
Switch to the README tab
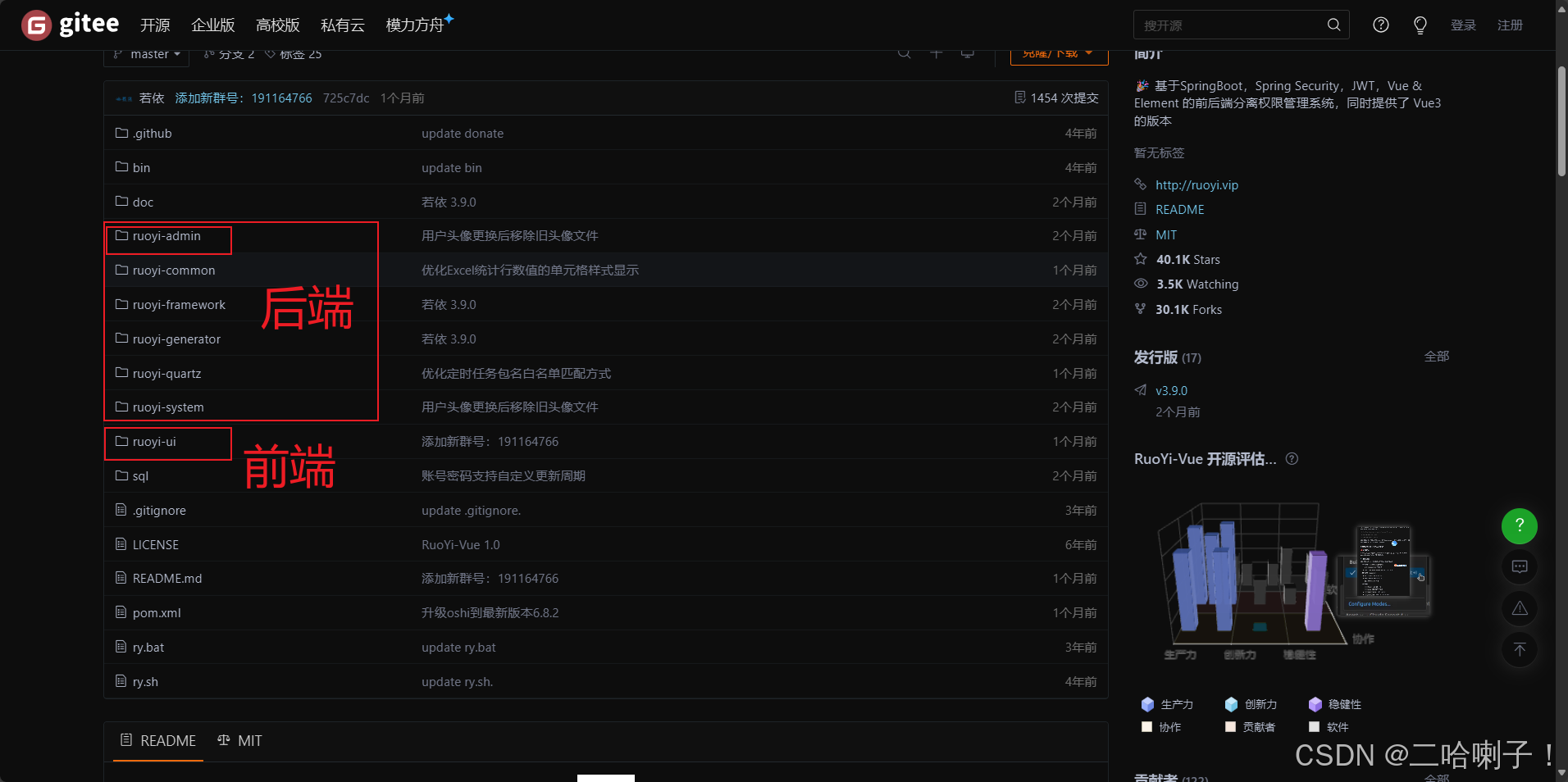tap(158, 741)
